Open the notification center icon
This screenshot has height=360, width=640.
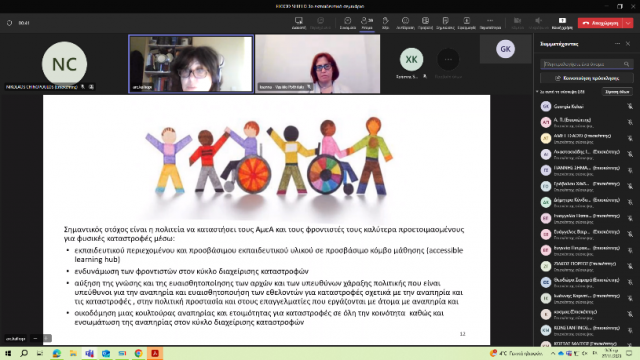630,353
